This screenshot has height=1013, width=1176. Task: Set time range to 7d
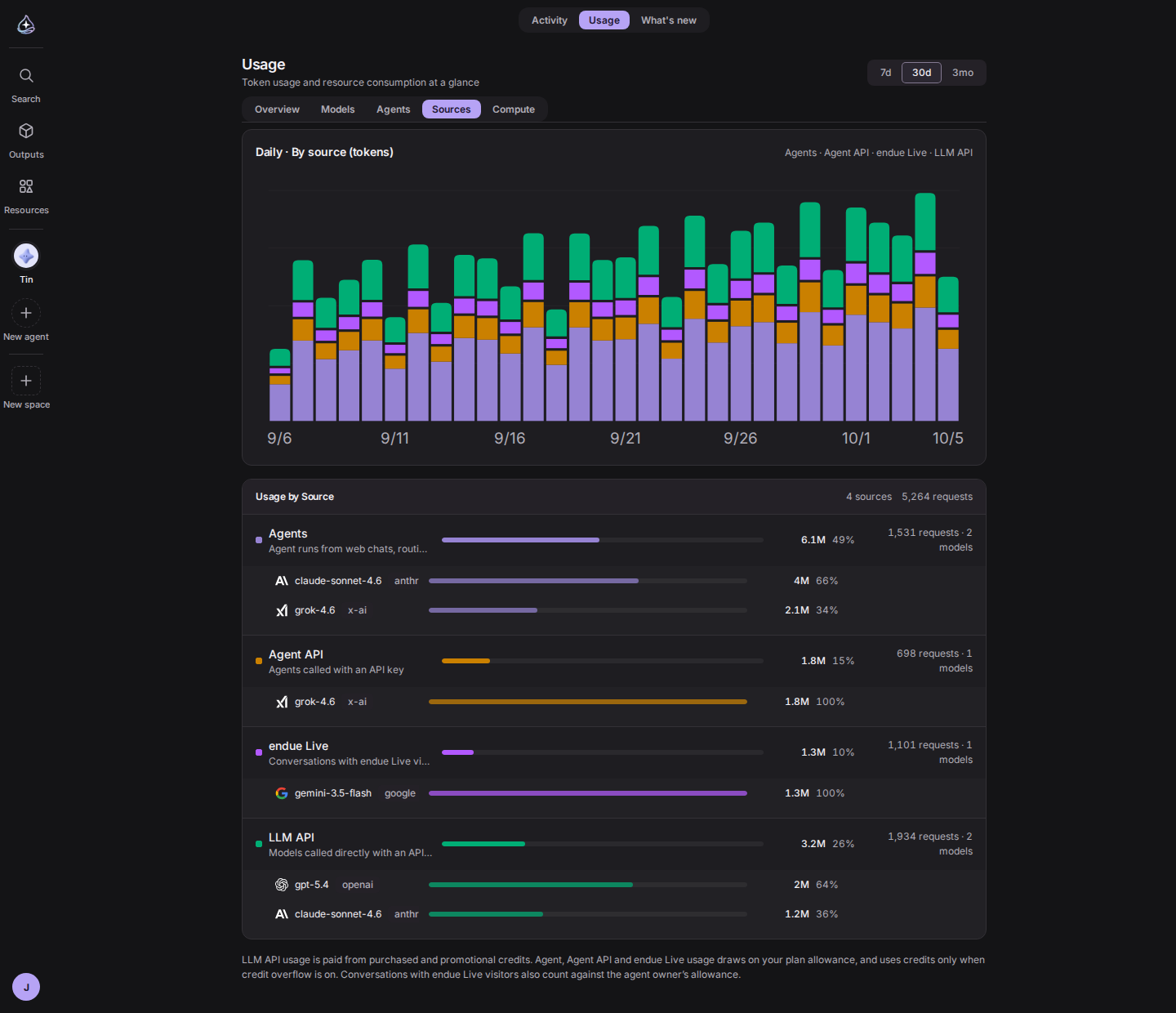885,73
